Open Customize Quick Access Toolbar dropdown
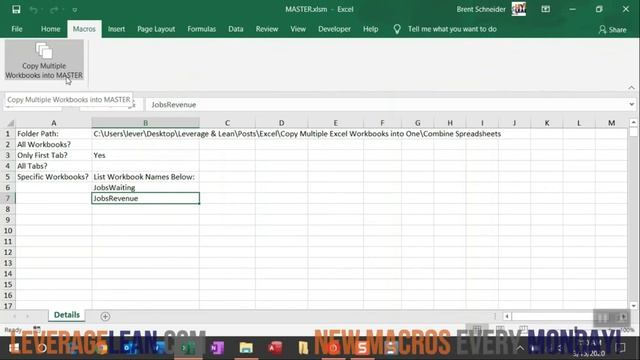 (x=75, y=10)
